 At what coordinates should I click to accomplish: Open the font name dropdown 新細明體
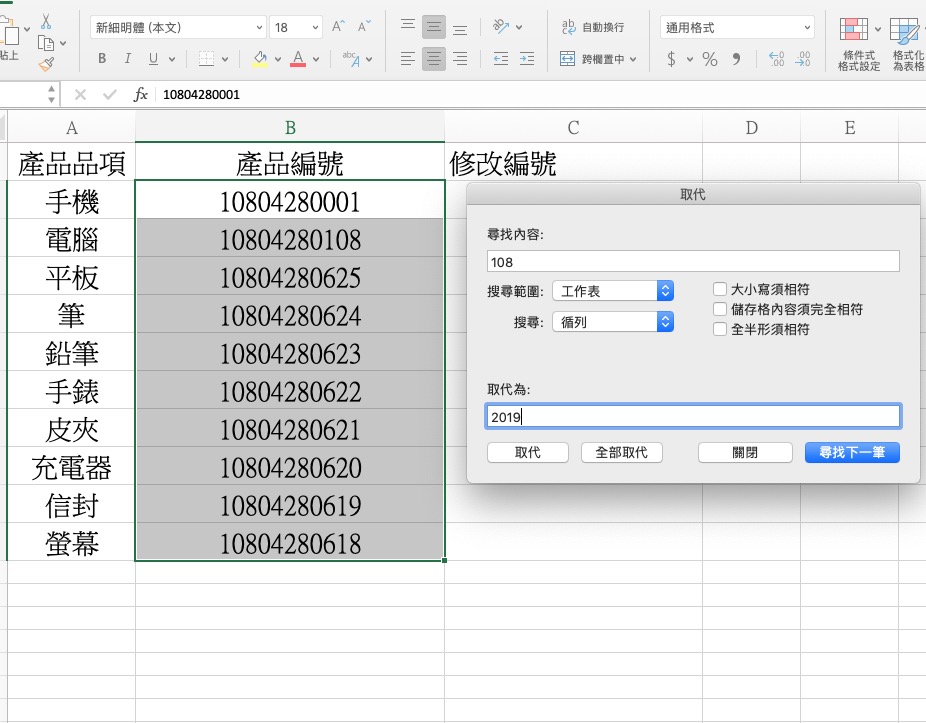coord(178,27)
